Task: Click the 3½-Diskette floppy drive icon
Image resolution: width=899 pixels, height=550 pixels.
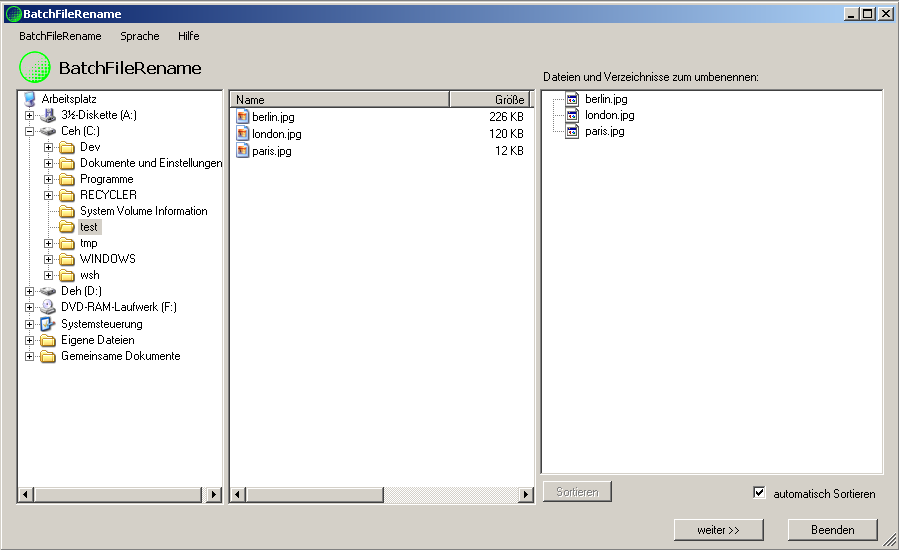Action: coord(48,115)
